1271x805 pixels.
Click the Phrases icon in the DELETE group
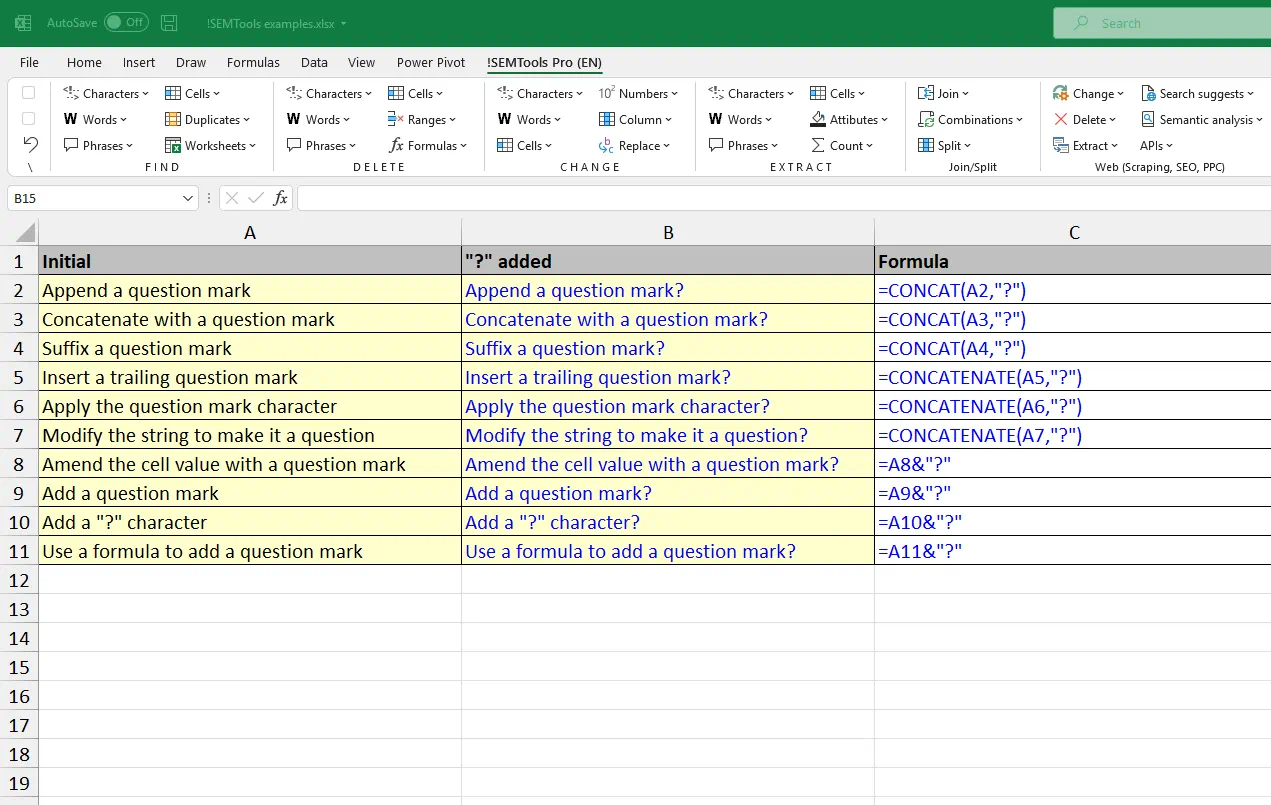(x=294, y=145)
